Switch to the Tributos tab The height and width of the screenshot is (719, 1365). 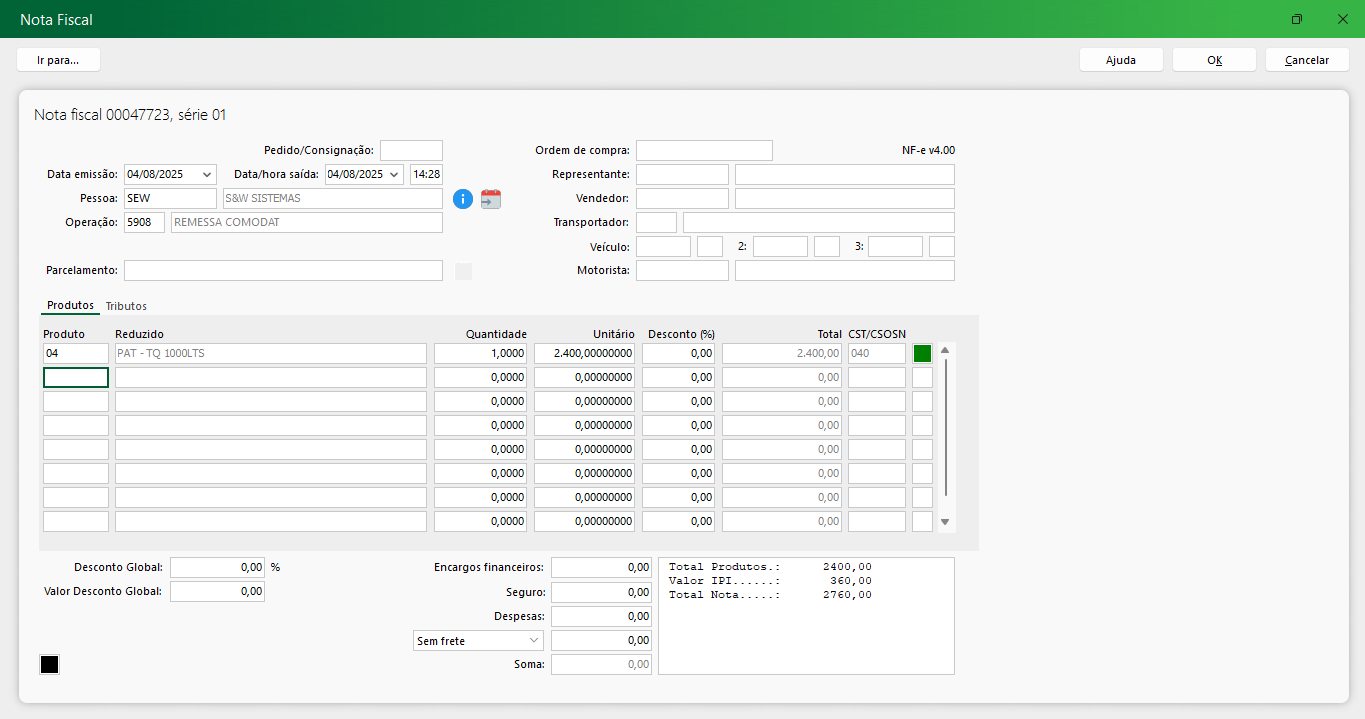point(126,306)
